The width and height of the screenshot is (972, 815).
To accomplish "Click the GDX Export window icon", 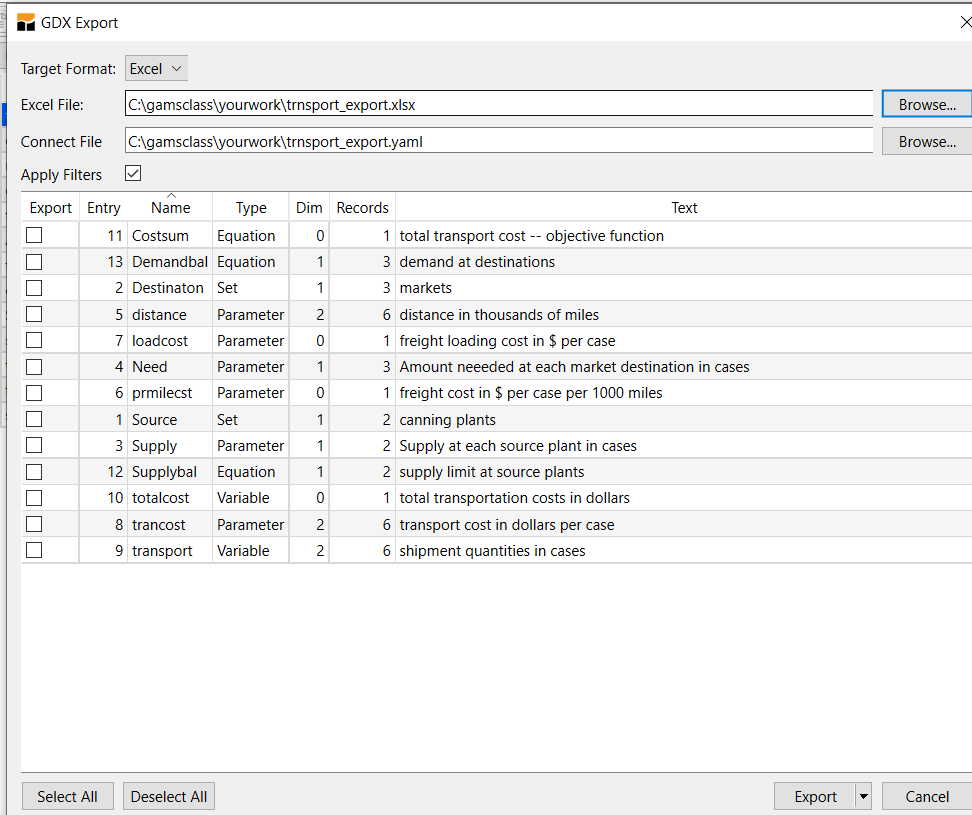I will click(x=26, y=22).
